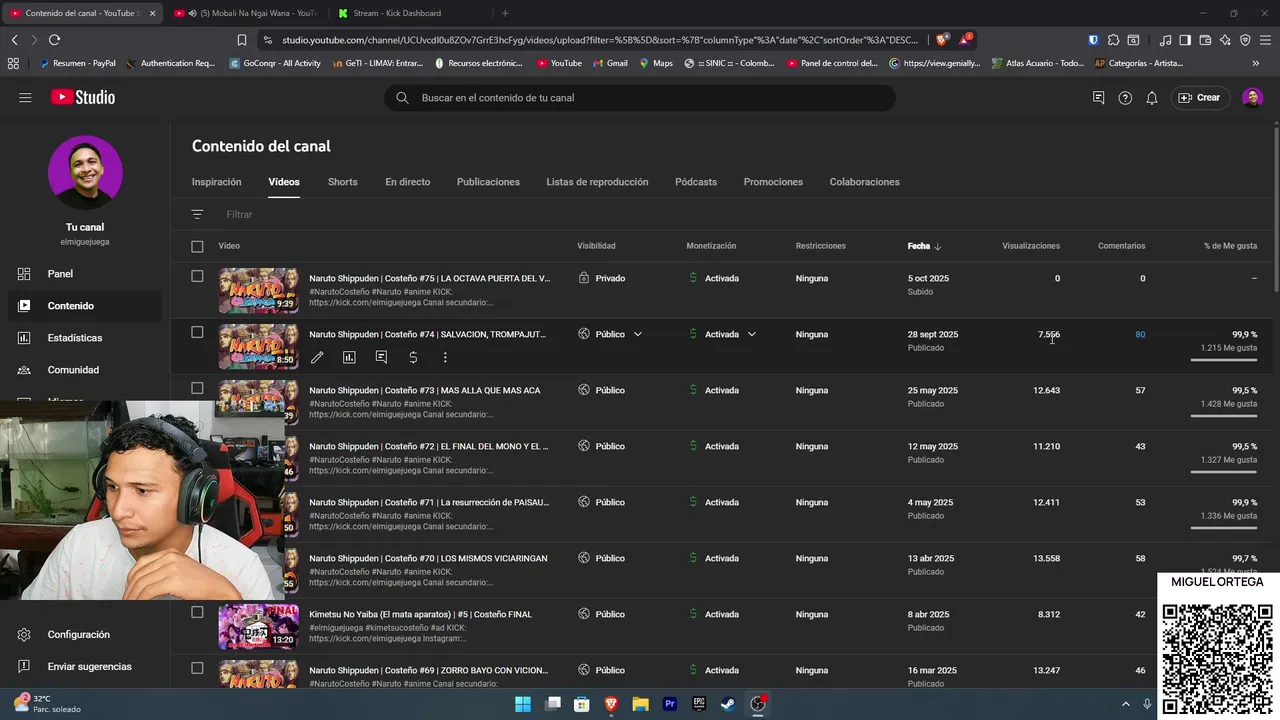Check the box for Costeño #74 video
1280x720 pixels.
point(197,332)
